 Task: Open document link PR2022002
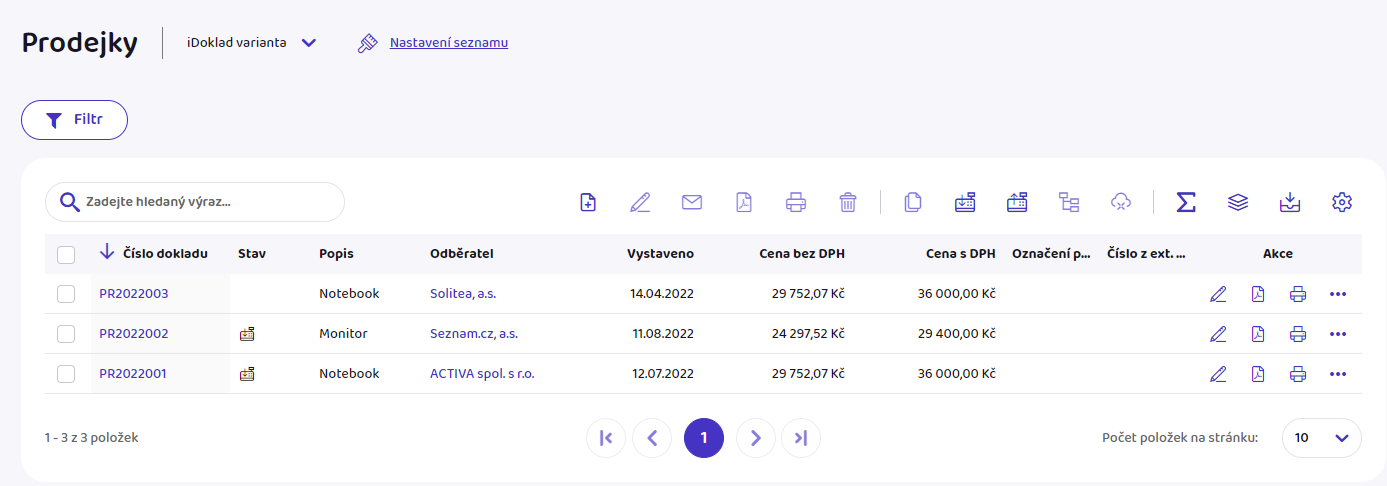coord(134,334)
